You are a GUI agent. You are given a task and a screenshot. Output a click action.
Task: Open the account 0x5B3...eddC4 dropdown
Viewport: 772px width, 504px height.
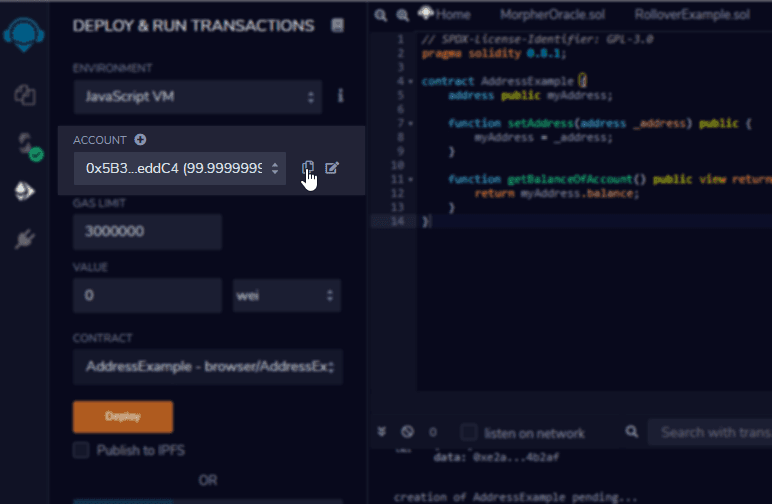coord(180,168)
